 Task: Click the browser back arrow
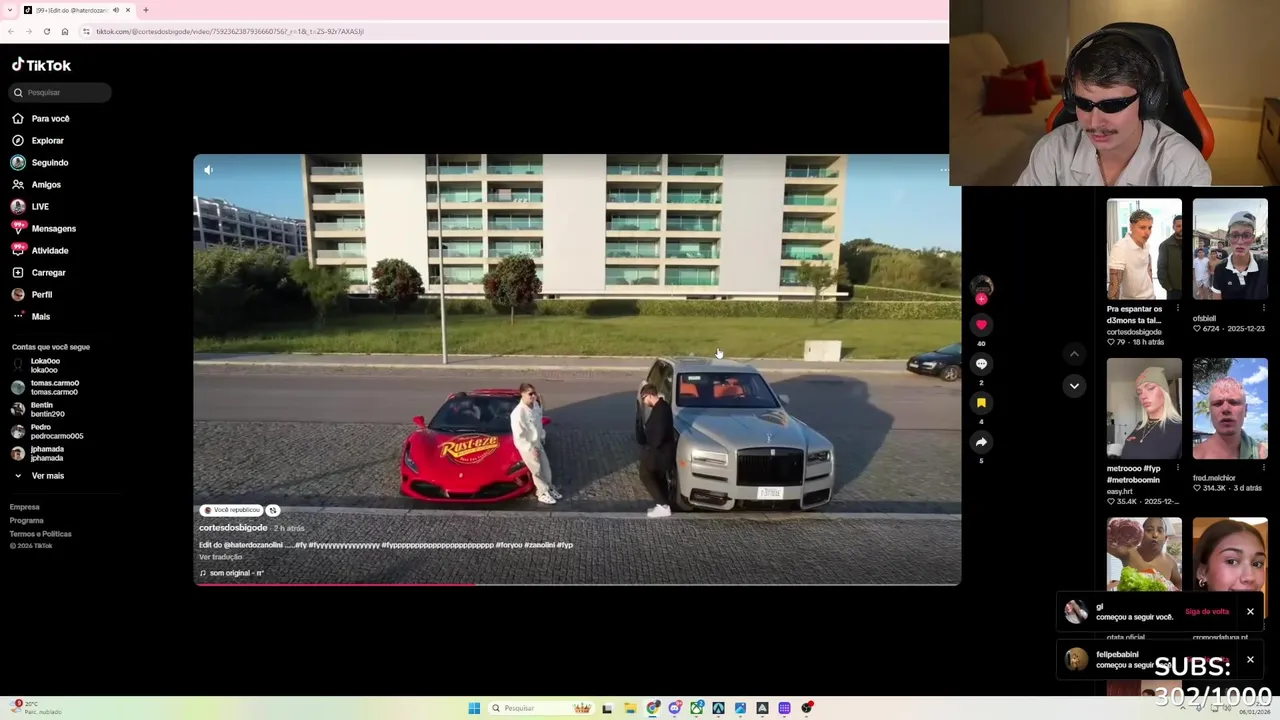point(11,31)
